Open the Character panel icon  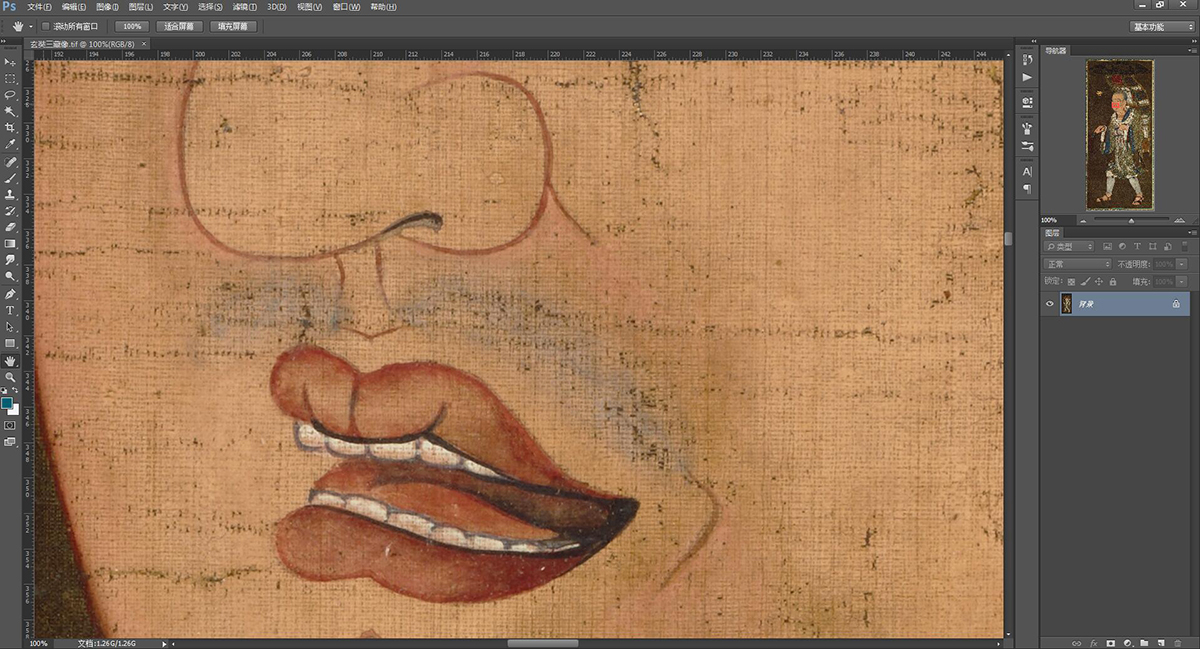click(1027, 172)
